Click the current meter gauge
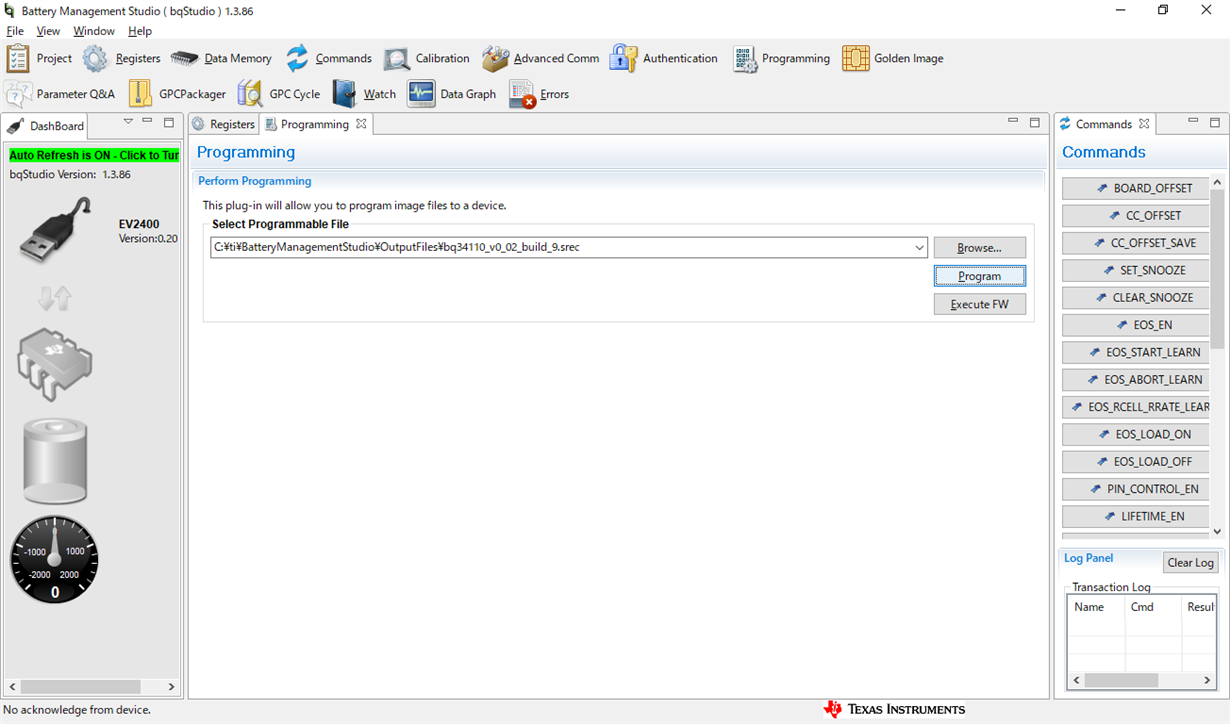 point(55,559)
